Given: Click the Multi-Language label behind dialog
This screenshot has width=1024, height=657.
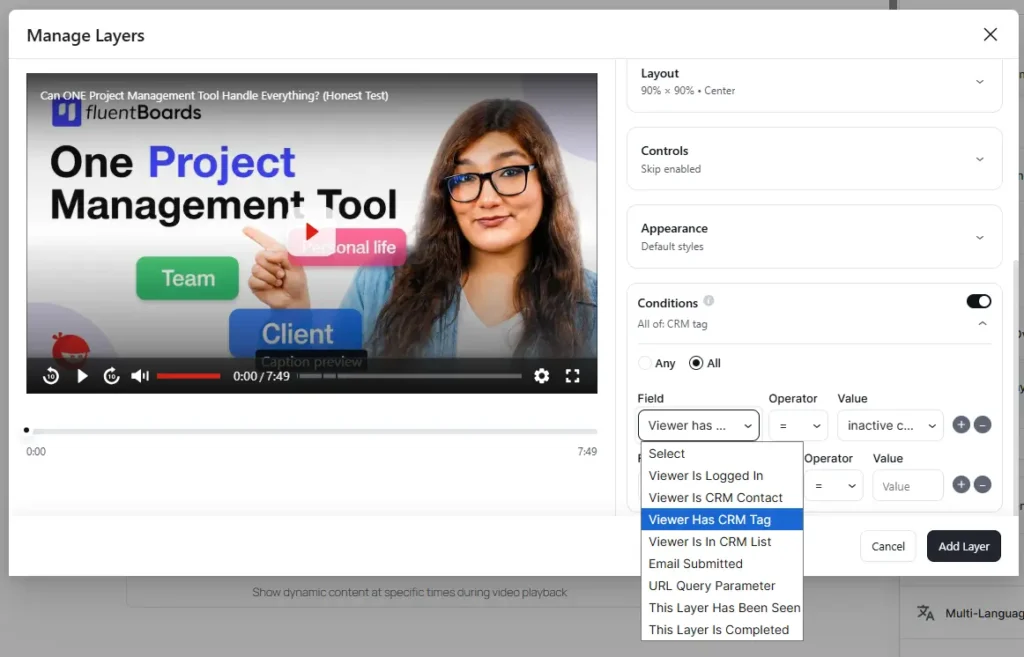Looking at the screenshot, I should (x=984, y=613).
